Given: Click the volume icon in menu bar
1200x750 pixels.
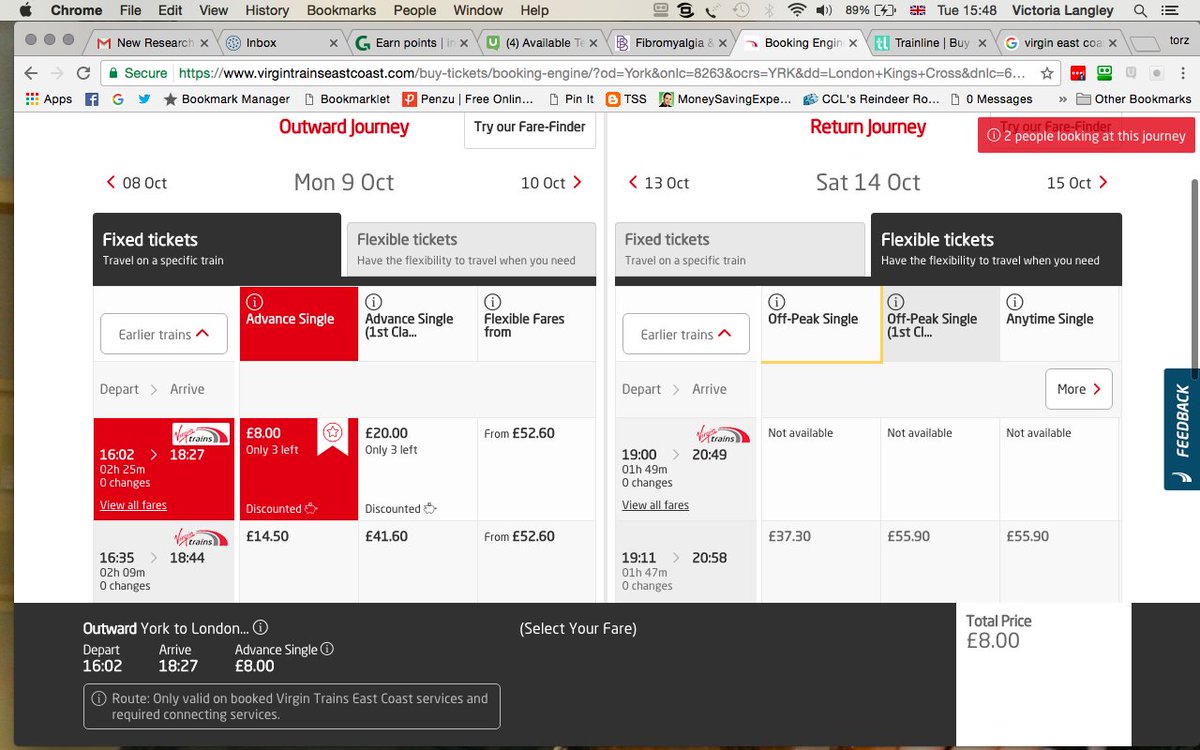Looking at the screenshot, I should pyautogui.click(x=824, y=10).
